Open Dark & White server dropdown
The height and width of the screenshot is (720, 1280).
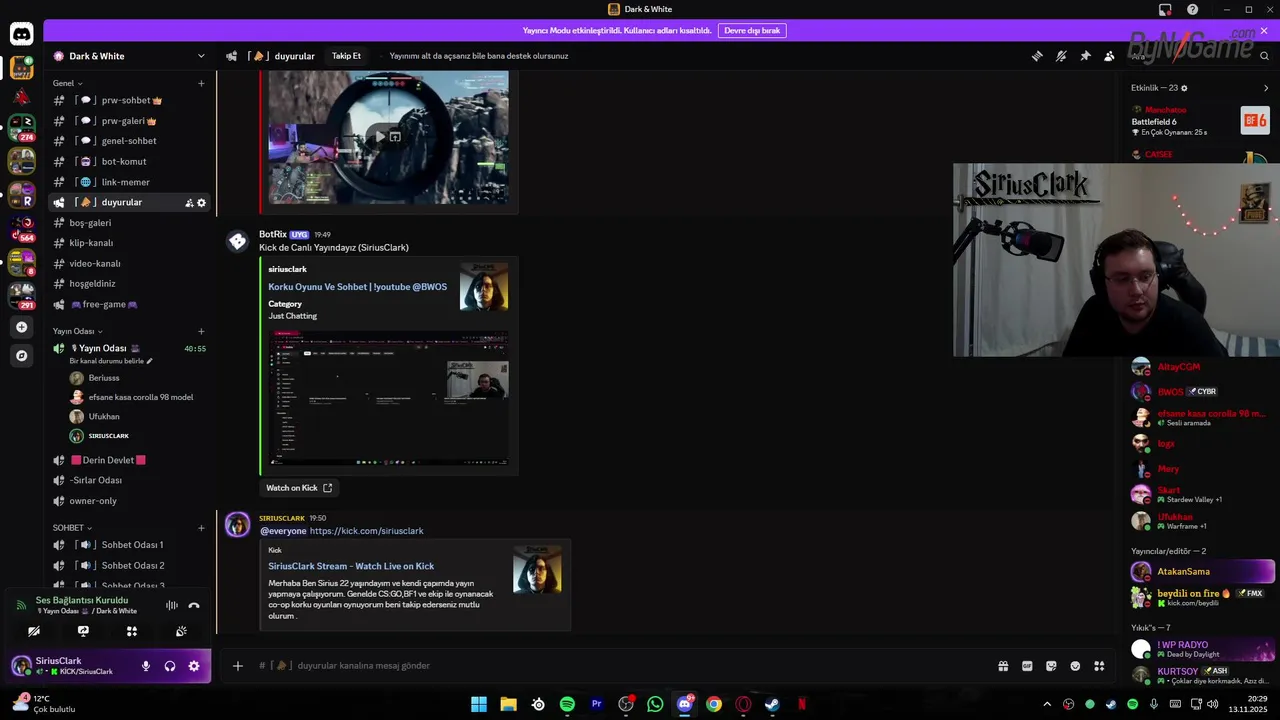[x=130, y=56]
